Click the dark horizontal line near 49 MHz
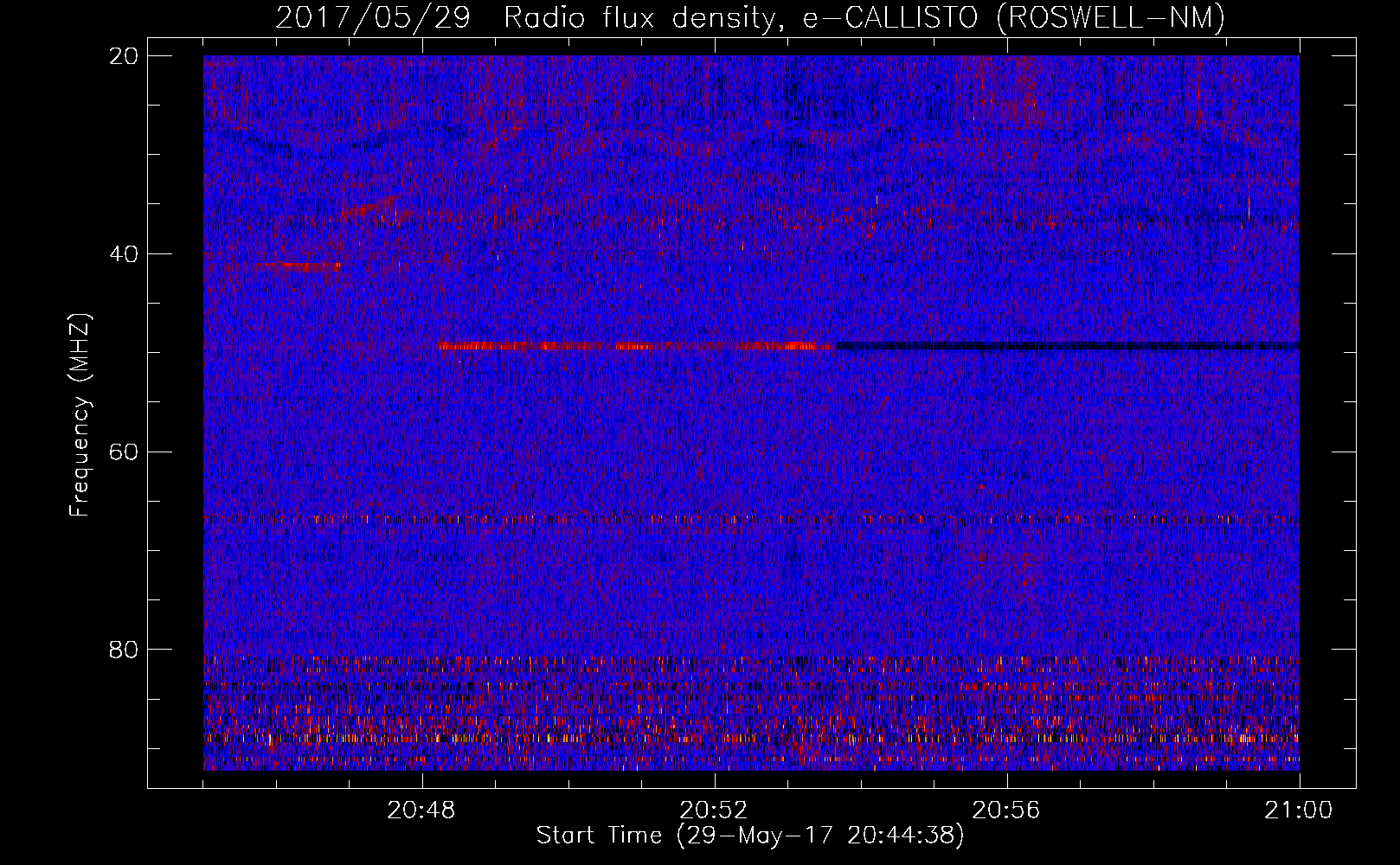1400x865 pixels. [1068, 346]
